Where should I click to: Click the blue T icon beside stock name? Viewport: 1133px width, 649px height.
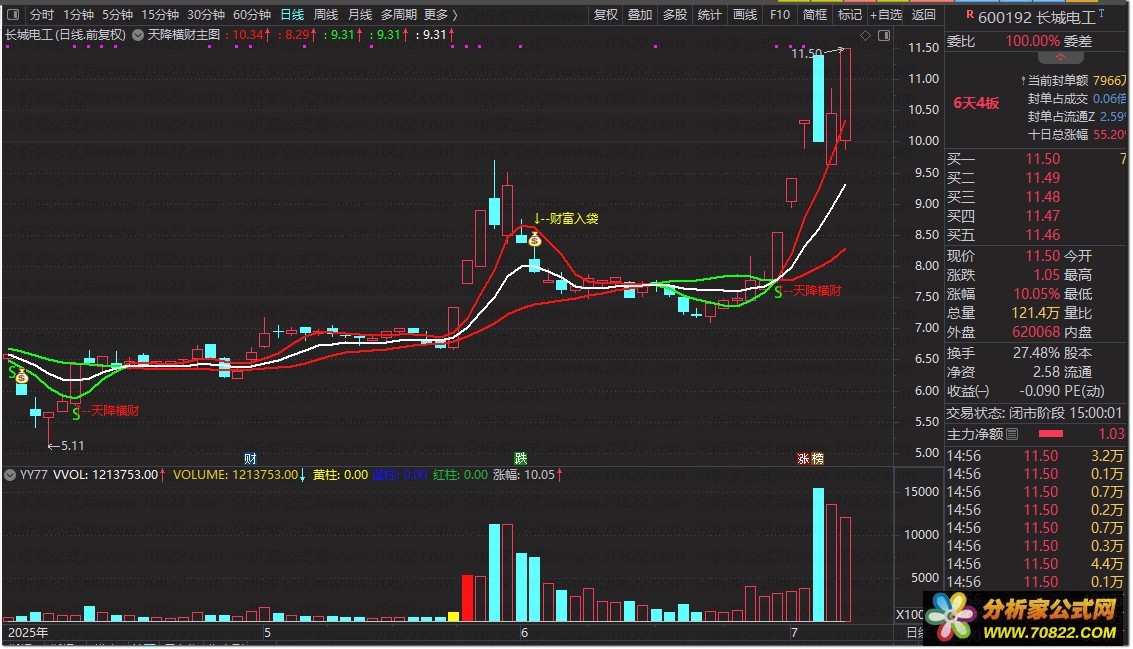click(x=1100, y=13)
